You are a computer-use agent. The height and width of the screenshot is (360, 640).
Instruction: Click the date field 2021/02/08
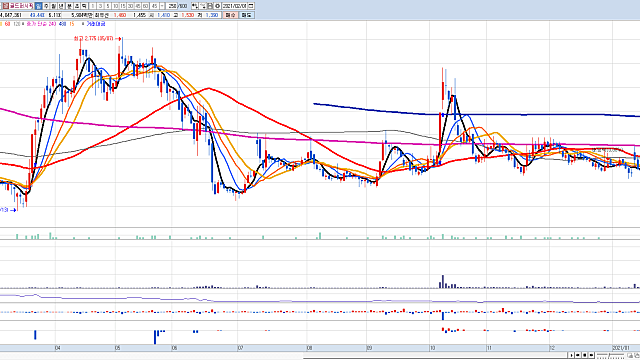[x=235, y=6]
